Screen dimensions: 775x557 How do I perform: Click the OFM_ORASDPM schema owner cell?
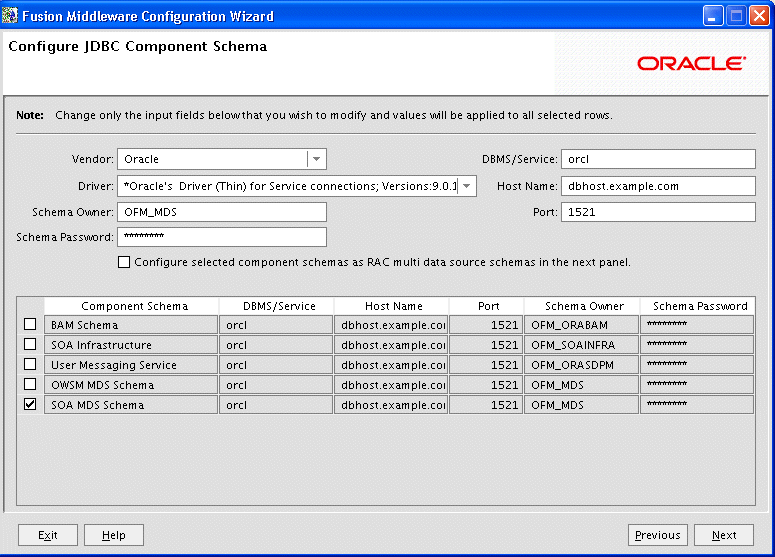tap(582, 365)
